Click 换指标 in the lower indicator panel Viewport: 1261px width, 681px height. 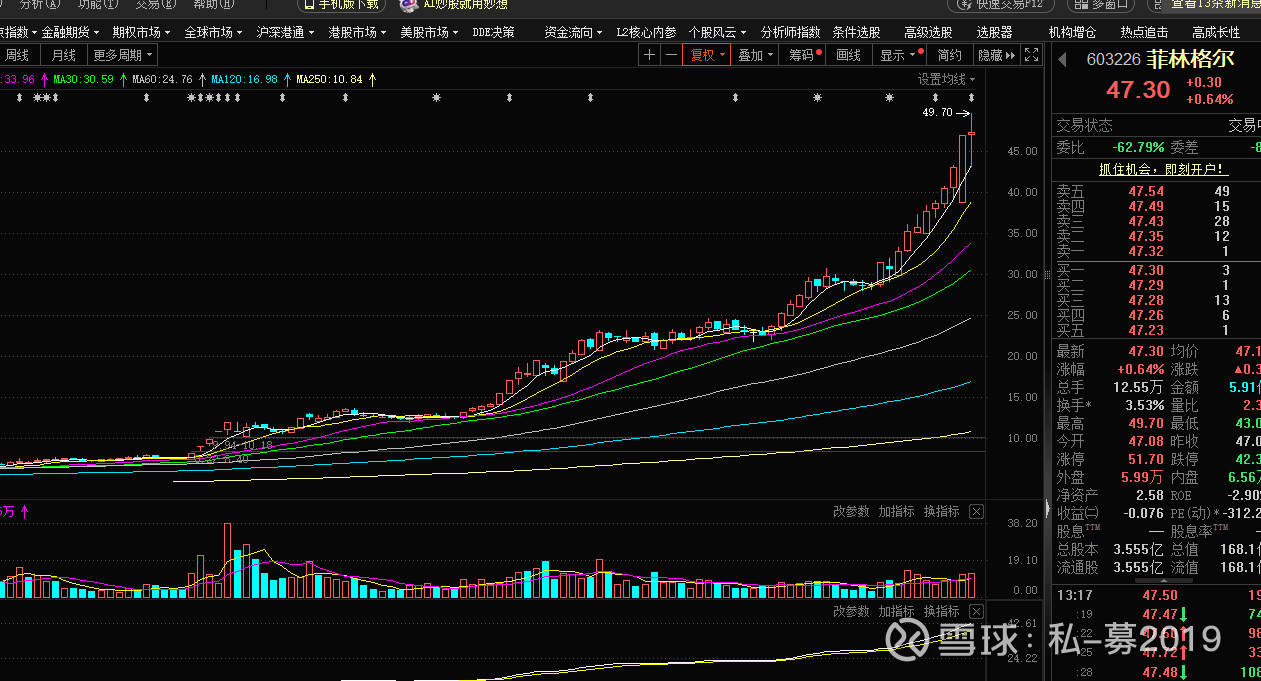[942, 611]
